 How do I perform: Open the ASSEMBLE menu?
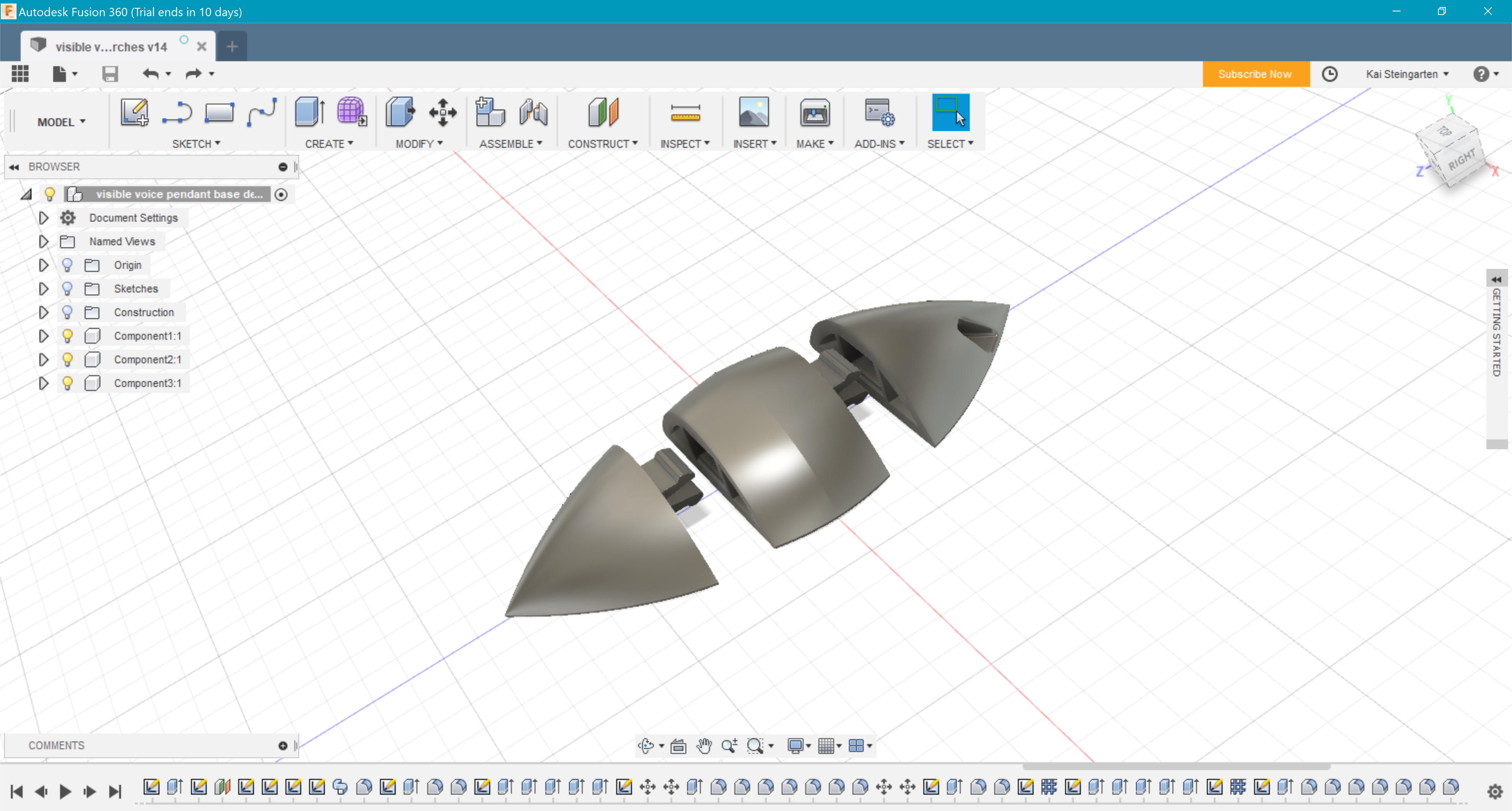[x=511, y=144]
